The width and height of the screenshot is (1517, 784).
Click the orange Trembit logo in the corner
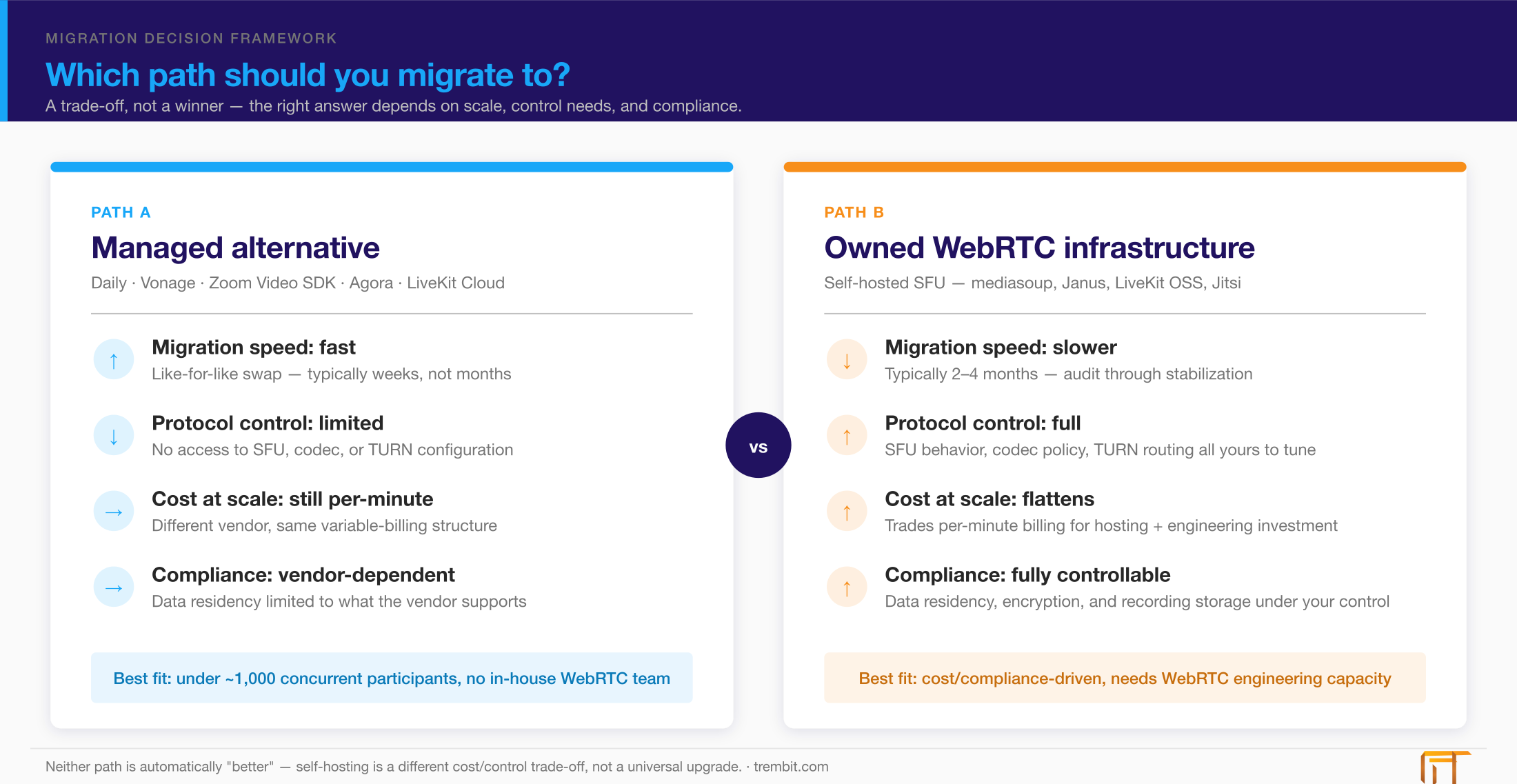pyautogui.click(x=1445, y=767)
